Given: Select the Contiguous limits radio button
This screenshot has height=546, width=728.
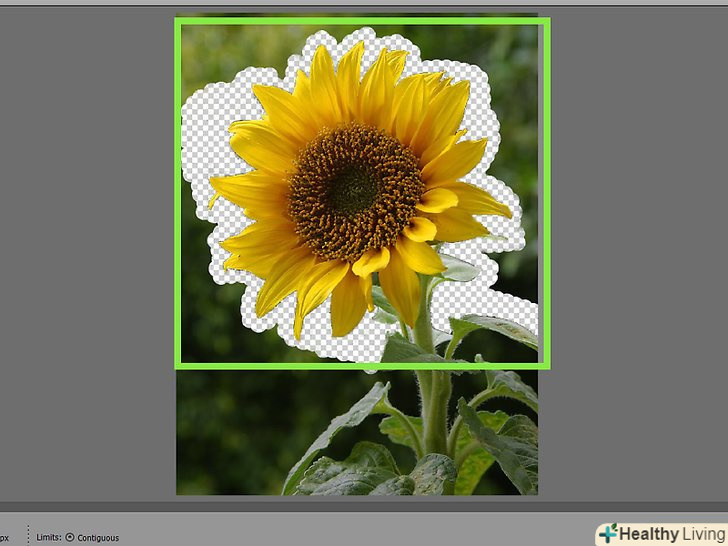Looking at the screenshot, I should (x=70, y=537).
